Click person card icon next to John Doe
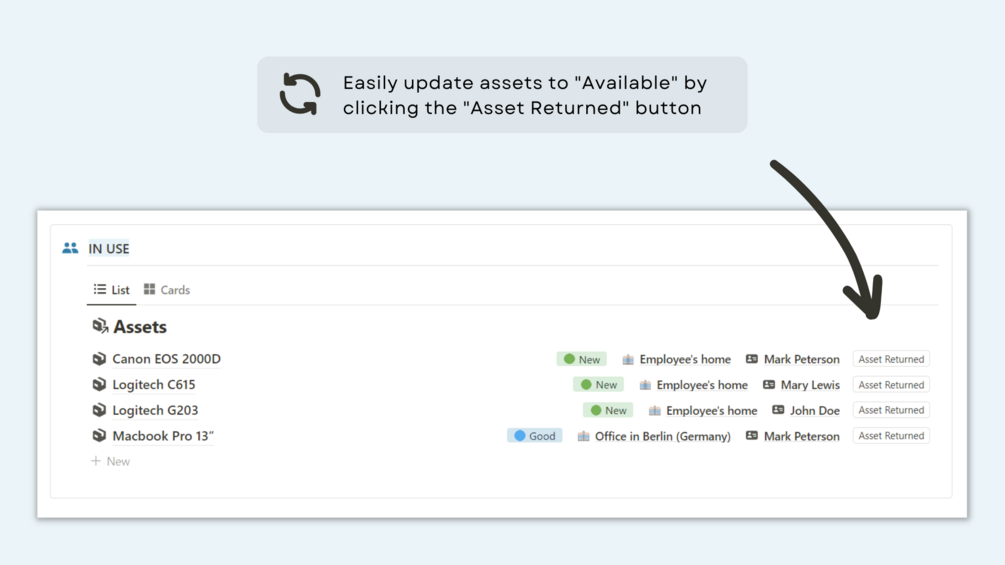 778,410
